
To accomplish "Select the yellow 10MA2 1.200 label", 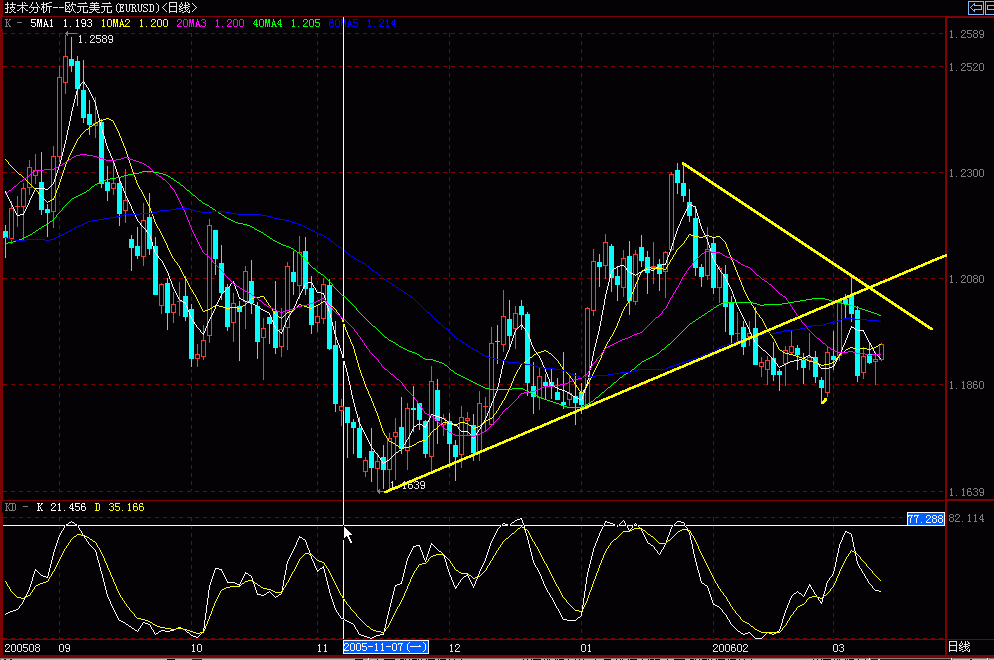I will (x=134, y=23).
